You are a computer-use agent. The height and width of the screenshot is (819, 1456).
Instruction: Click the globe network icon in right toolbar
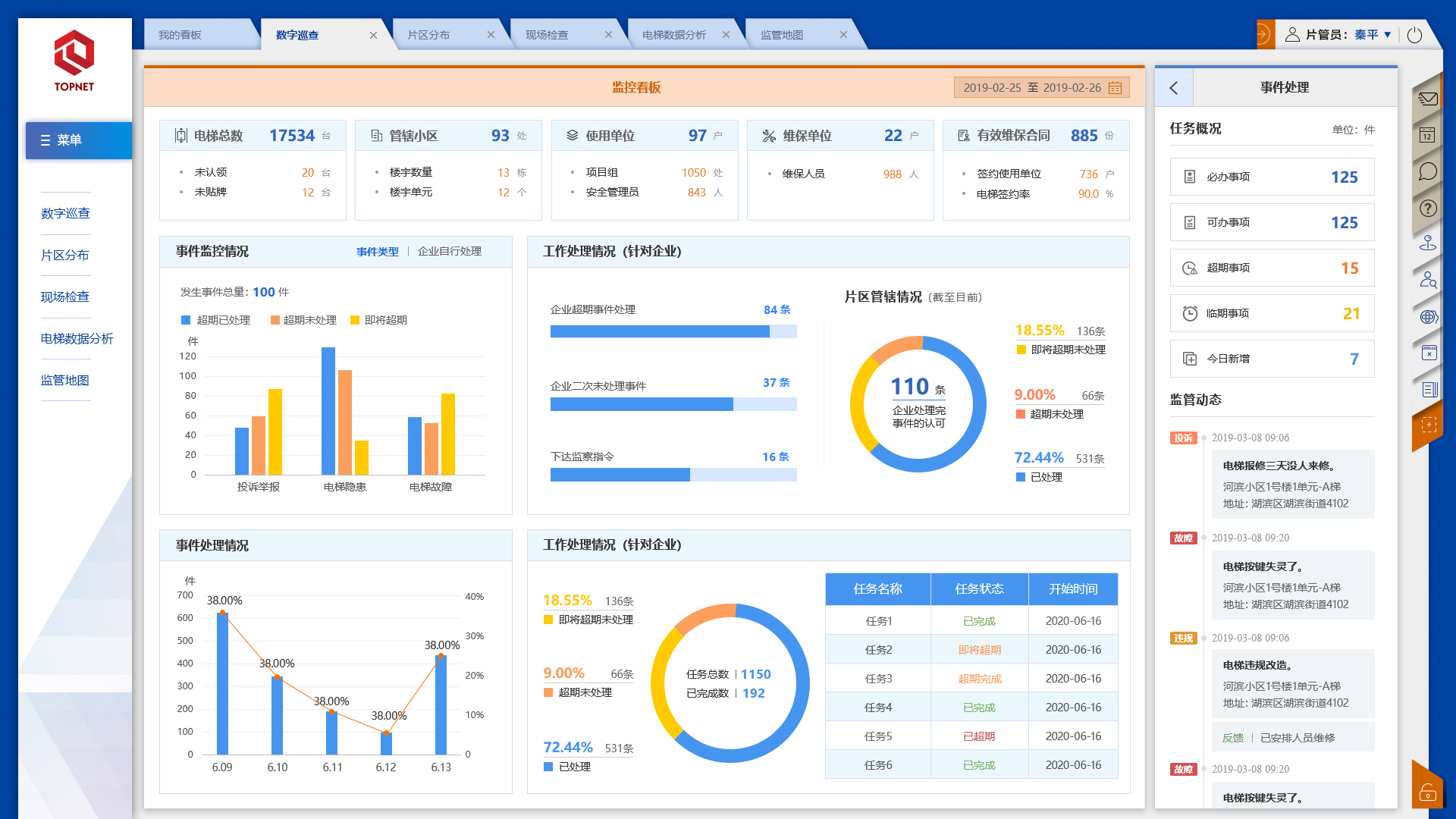point(1429,316)
